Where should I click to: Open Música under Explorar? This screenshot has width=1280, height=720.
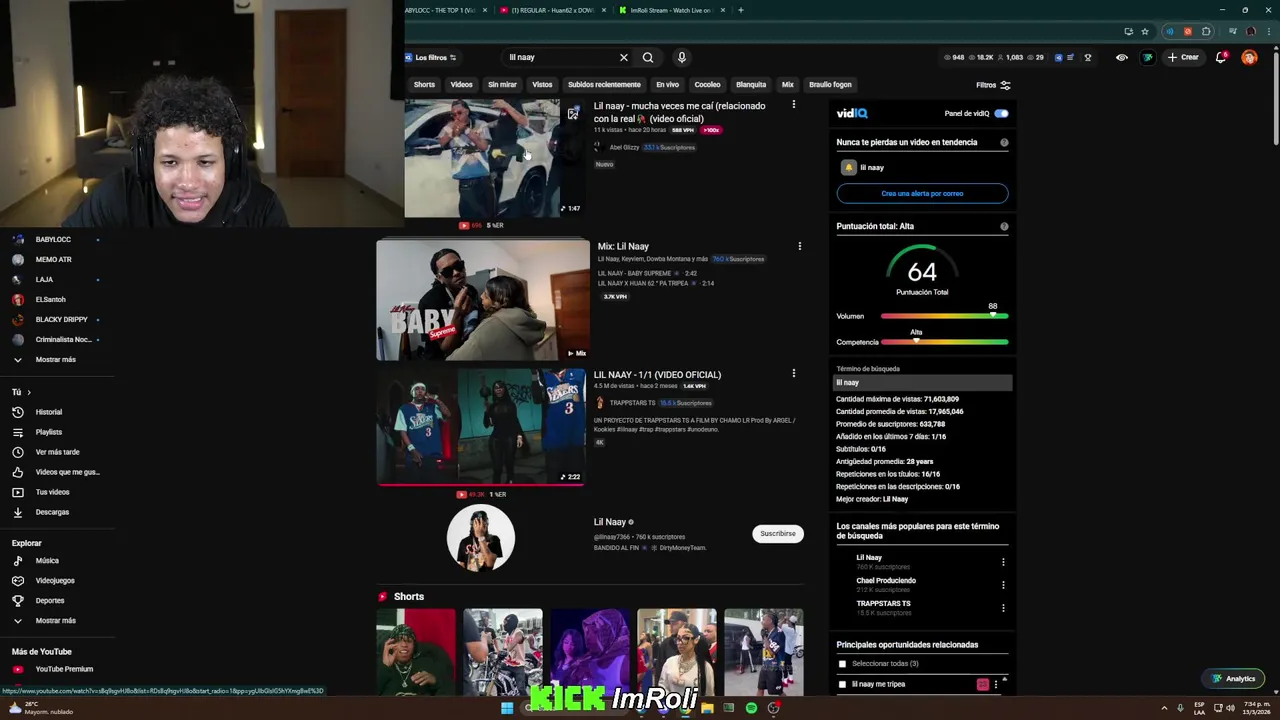pyautogui.click(x=47, y=561)
